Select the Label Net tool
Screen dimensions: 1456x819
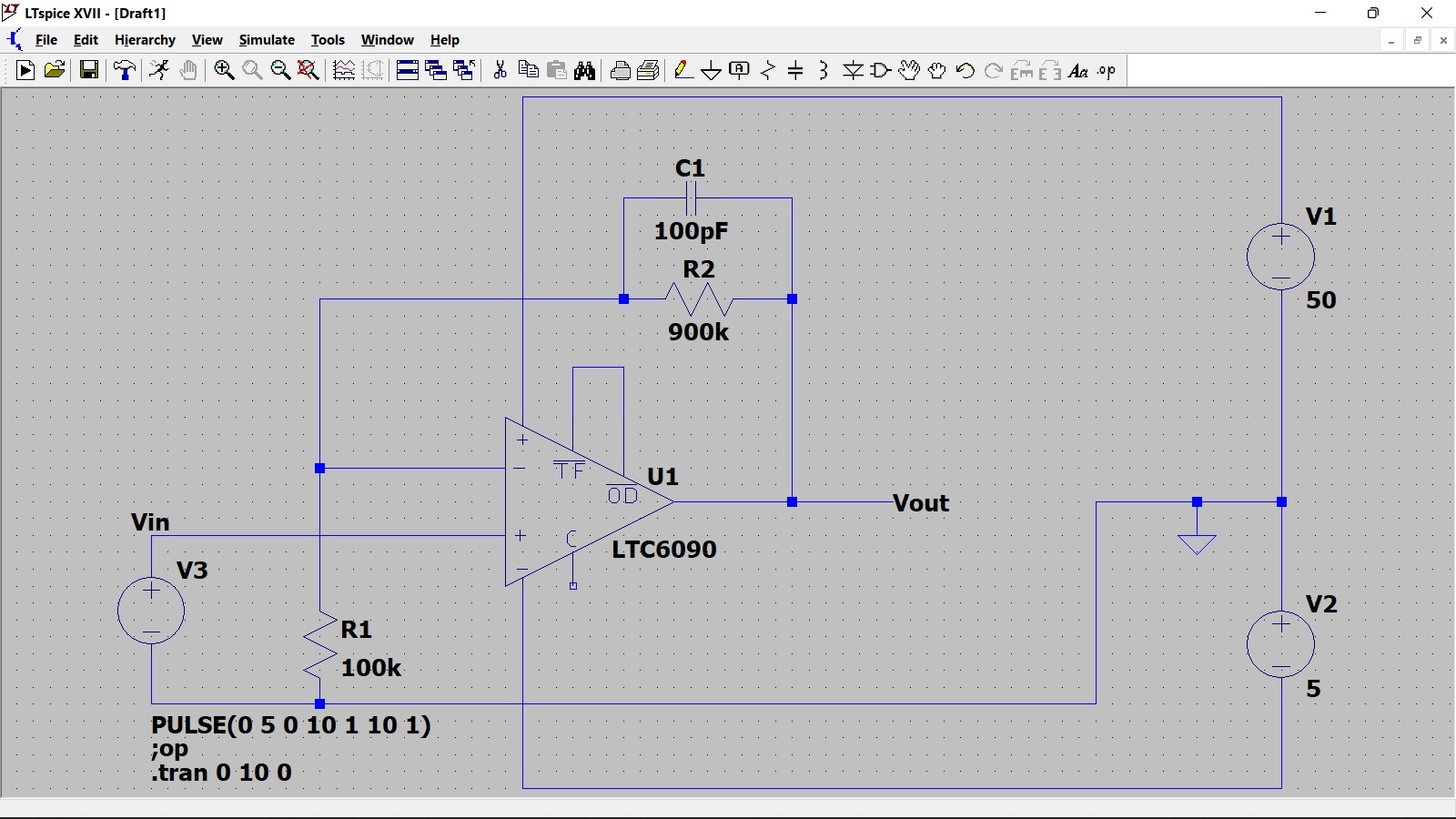[x=740, y=70]
